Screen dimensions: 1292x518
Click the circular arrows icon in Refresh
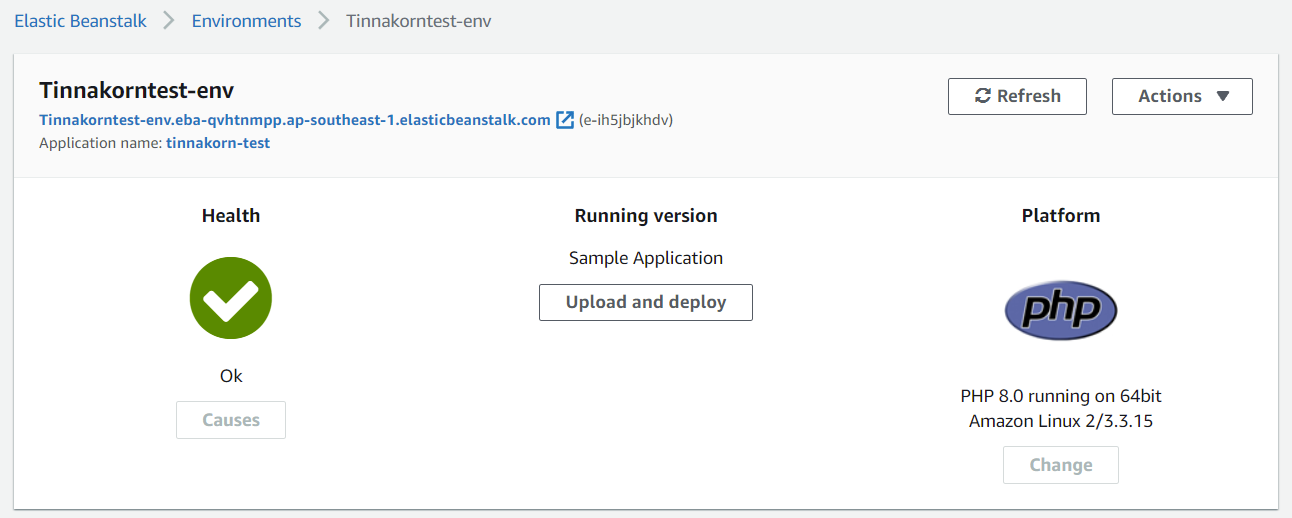coord(983,96)
